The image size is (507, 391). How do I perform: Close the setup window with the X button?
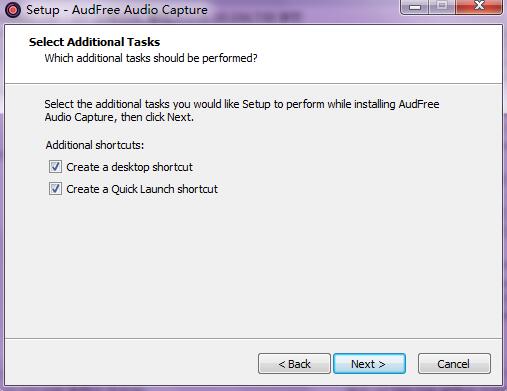point(479,7)
